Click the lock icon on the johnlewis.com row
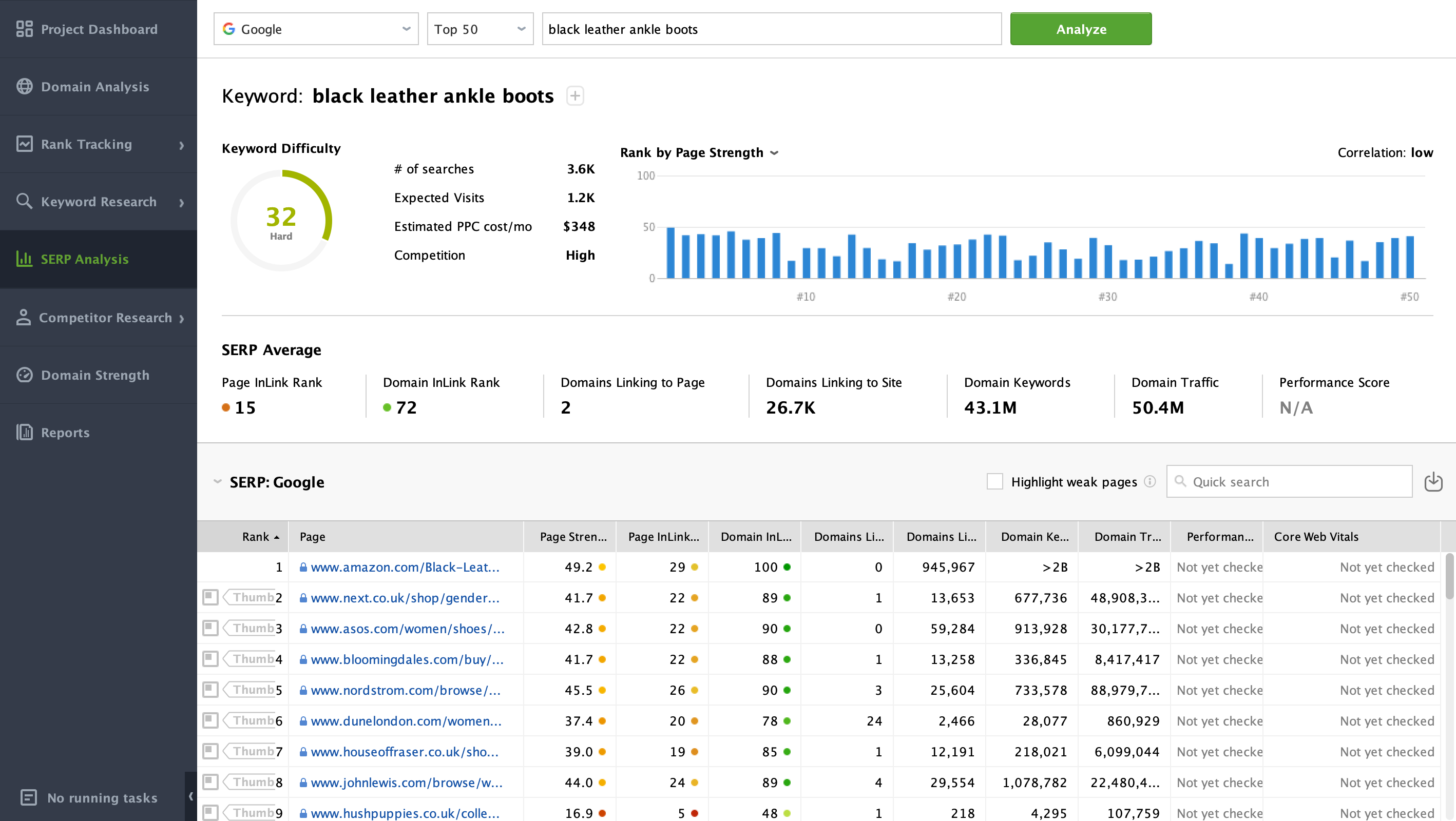This screenshot has width=1456, height=821. (x=303, y=782)
